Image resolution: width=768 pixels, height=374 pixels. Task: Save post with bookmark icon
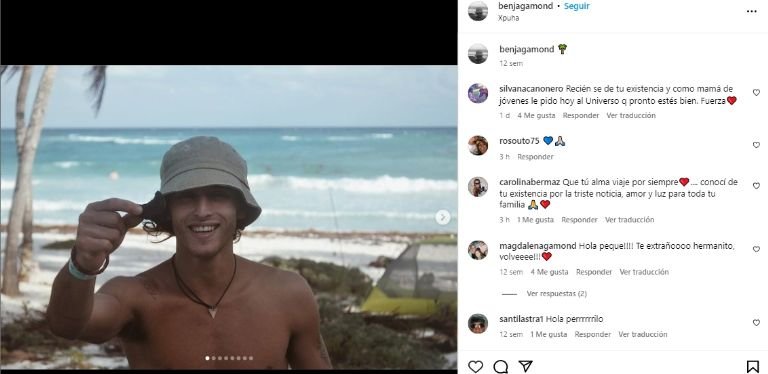[752, 366]
